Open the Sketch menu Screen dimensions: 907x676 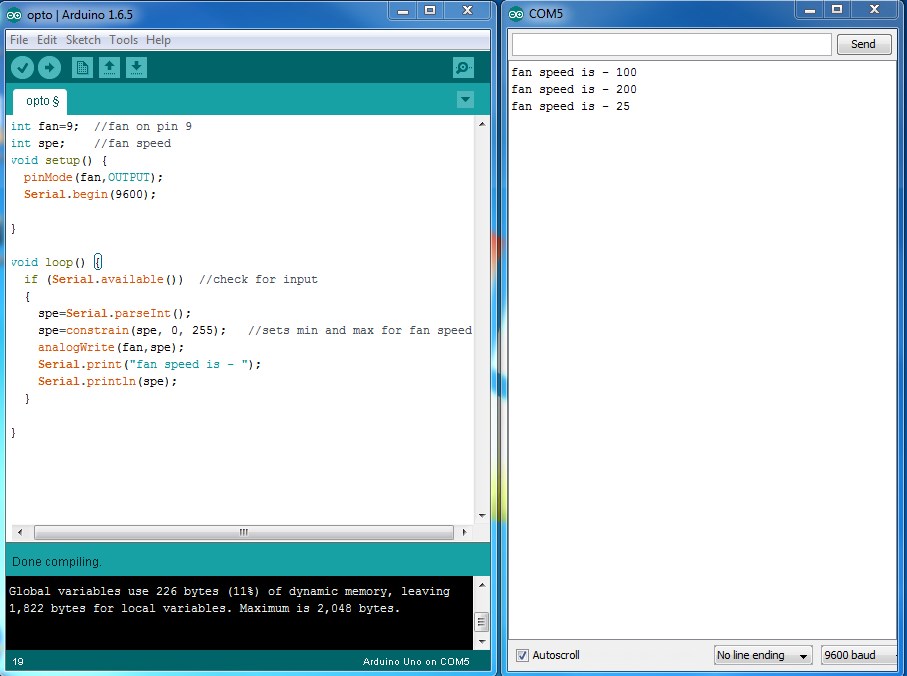(x=83, y=40)
